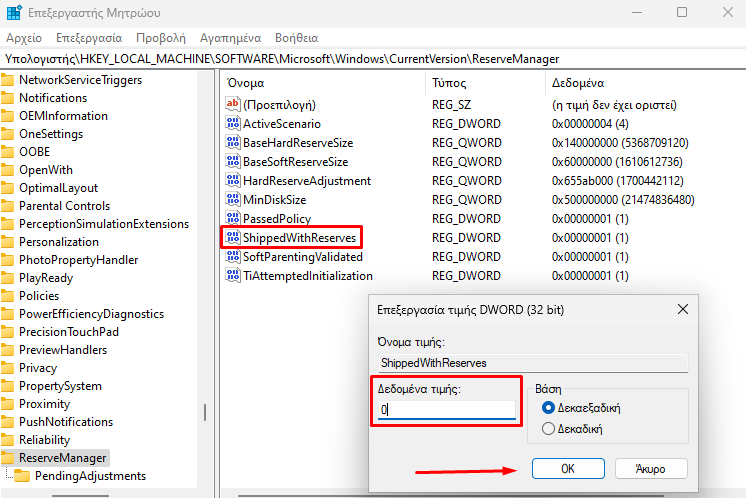Select the BaseSoftReserveSize value icon

233,161
